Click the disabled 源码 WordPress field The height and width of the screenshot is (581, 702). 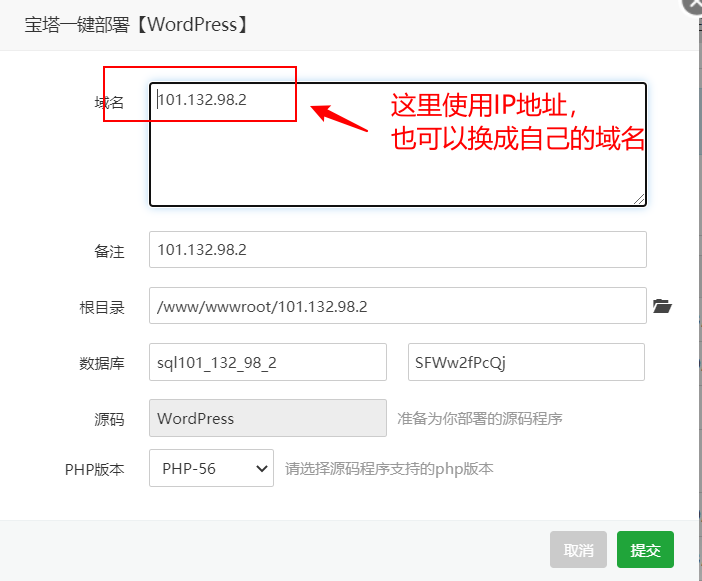point(268,418)
